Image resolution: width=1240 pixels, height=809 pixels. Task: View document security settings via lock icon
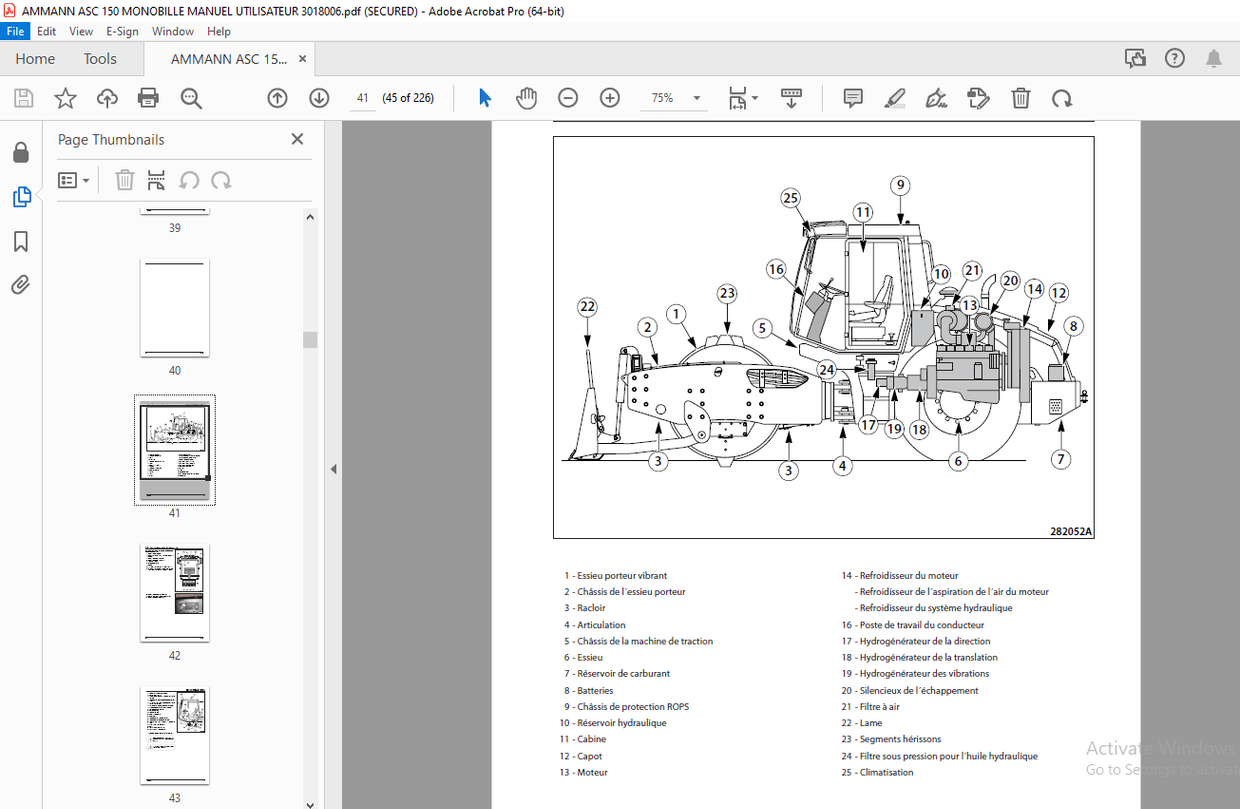[21, 151]
